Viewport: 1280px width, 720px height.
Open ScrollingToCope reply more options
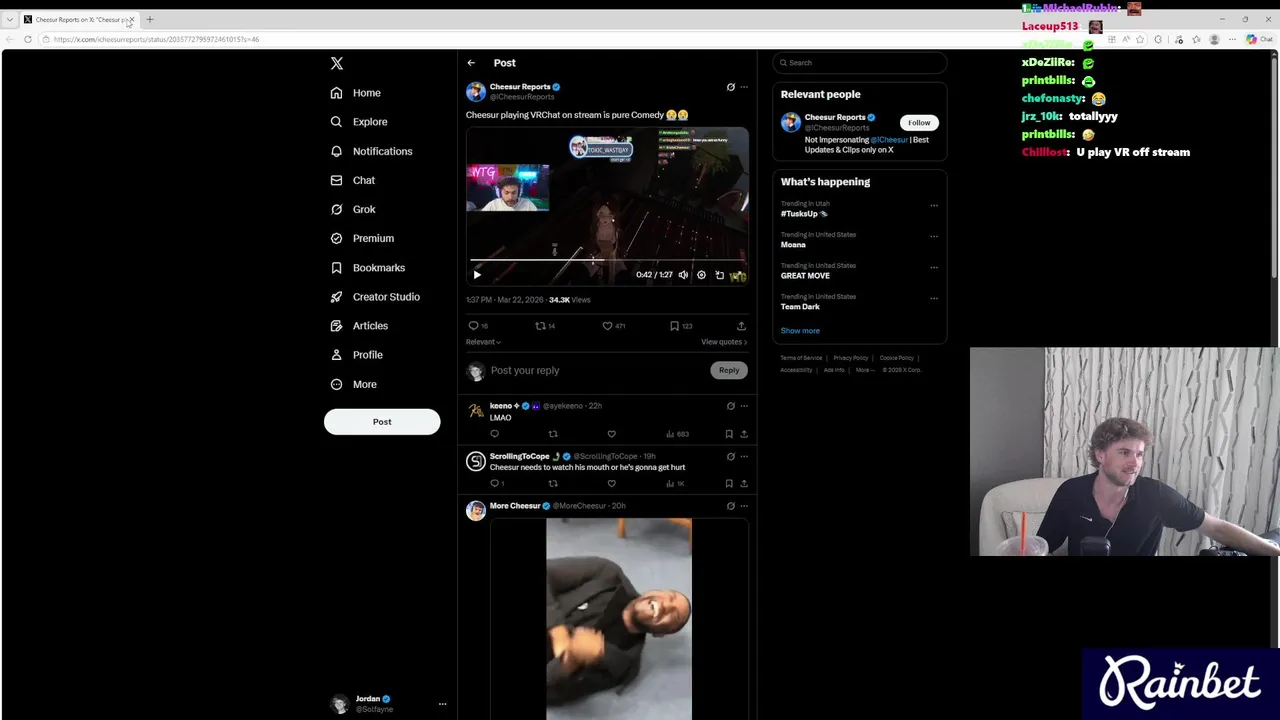click(744, 456)
